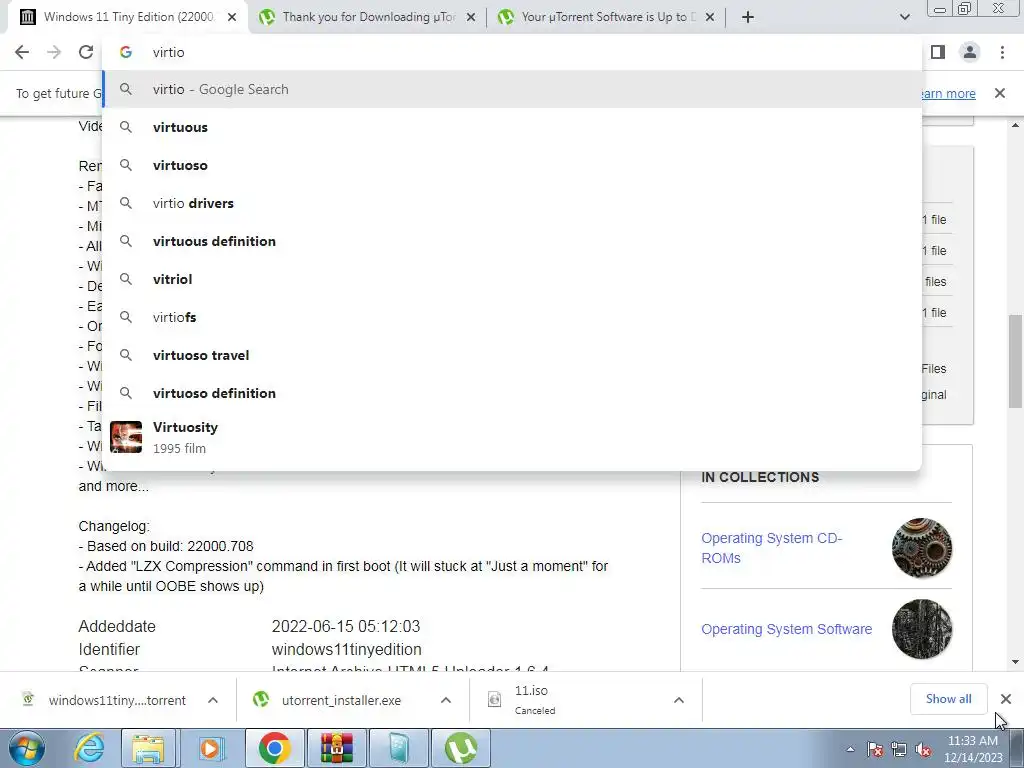Open a new browser tab
Image resolution: width=1024 pixels, height=768 pixels.
coord(748,17)
